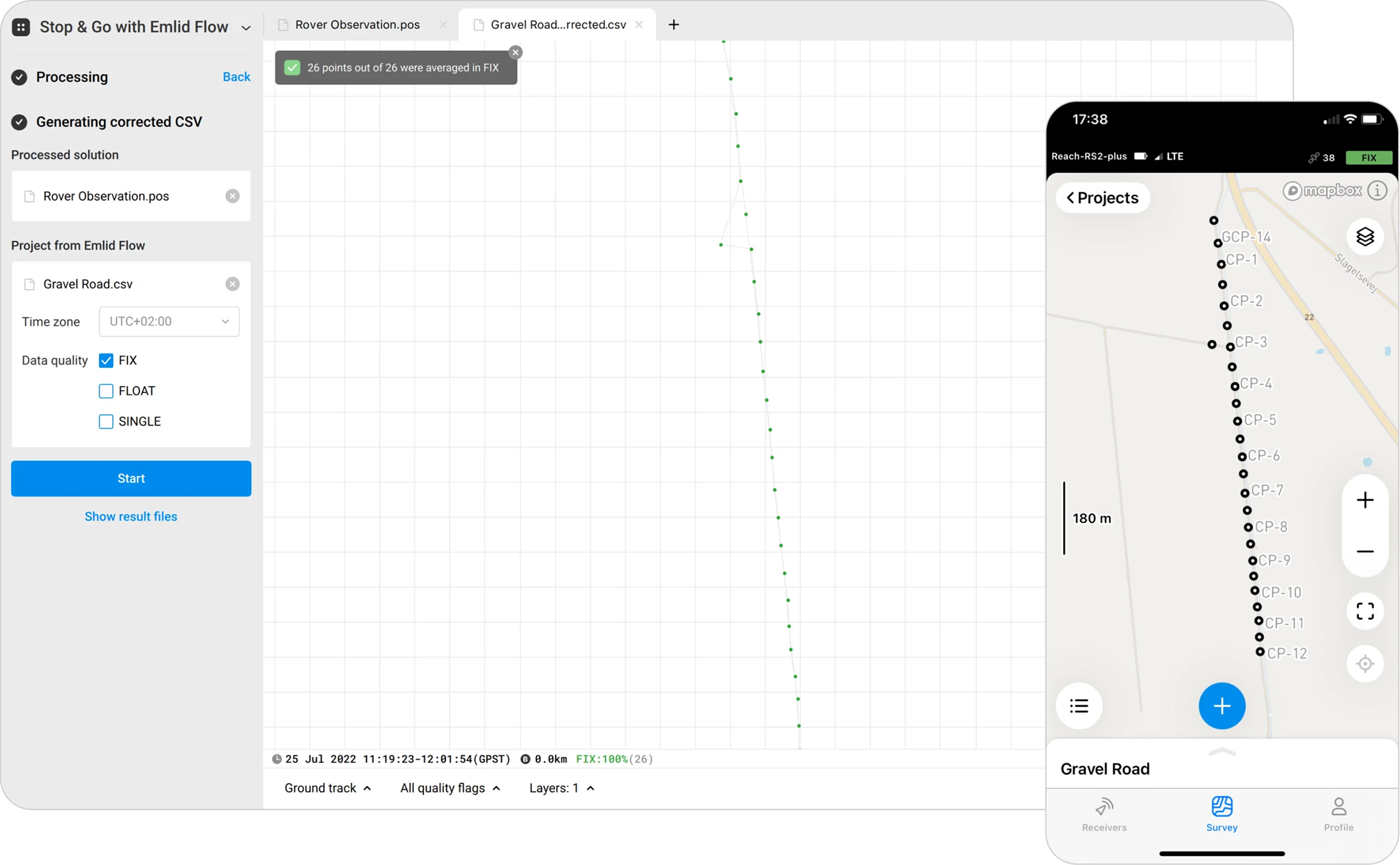Click the Show result files link
Viewport: 1400px width, 865px height.
tap(131, 516)
